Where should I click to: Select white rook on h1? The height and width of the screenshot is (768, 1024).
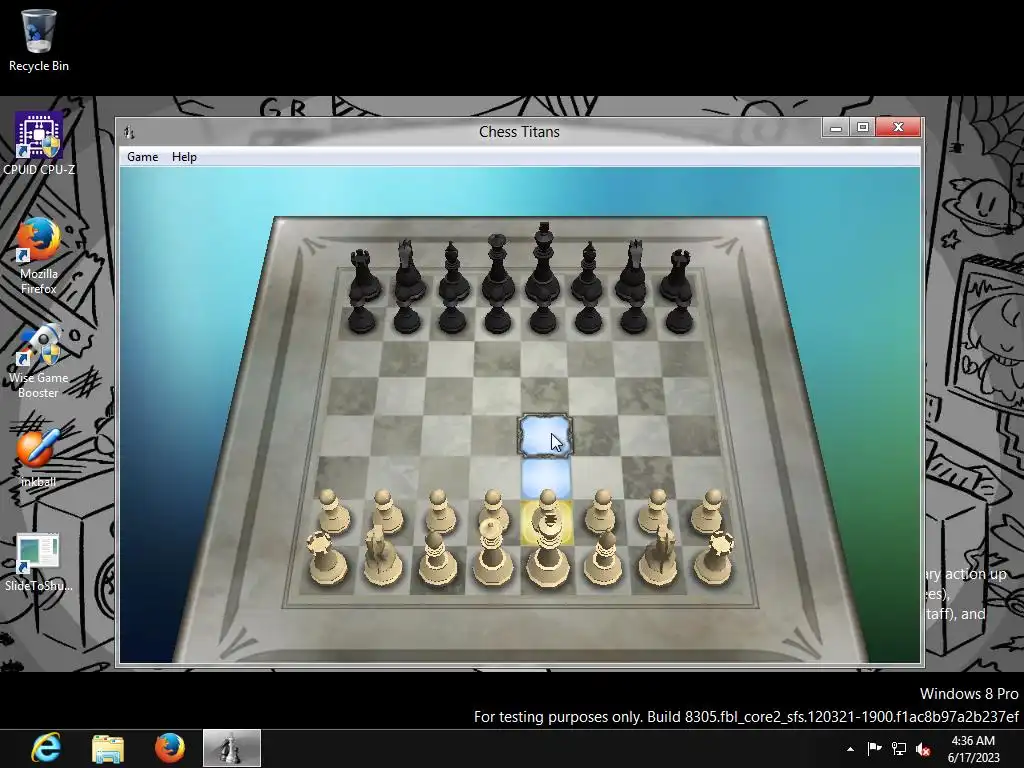pos(714,558)
